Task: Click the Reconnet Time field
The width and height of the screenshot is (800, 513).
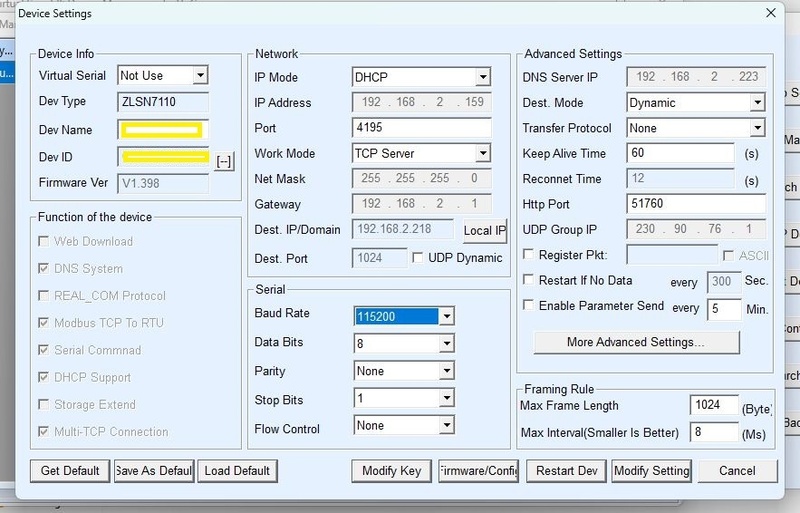Action: 680,178
